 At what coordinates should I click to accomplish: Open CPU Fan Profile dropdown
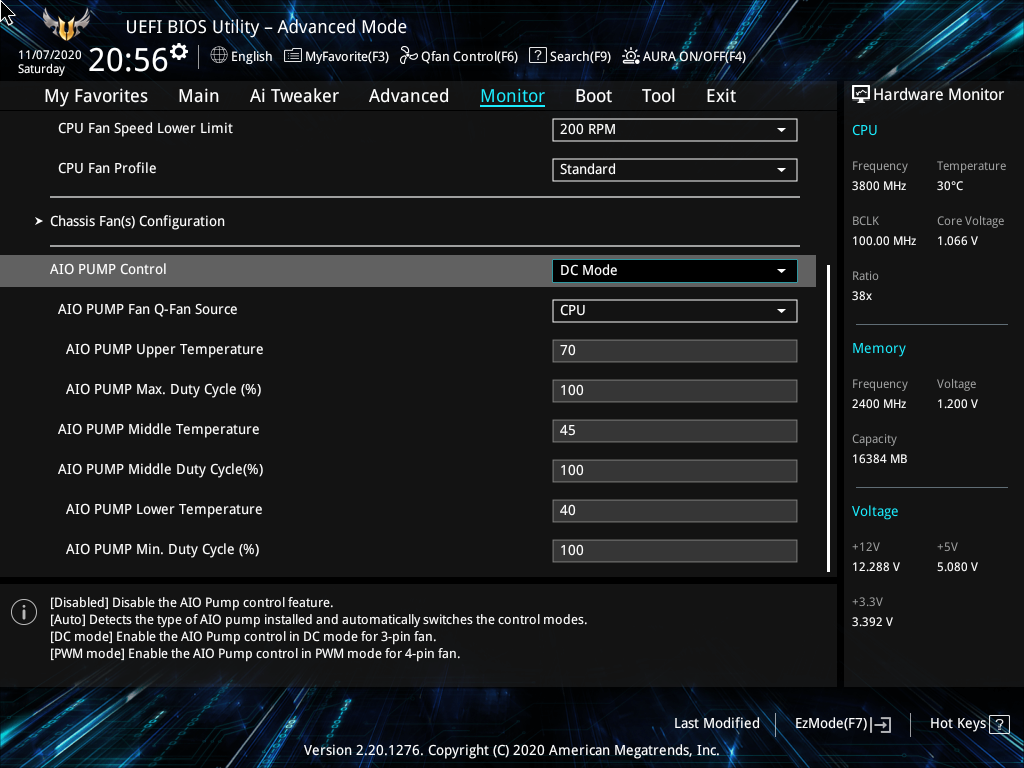click(675, 169)
